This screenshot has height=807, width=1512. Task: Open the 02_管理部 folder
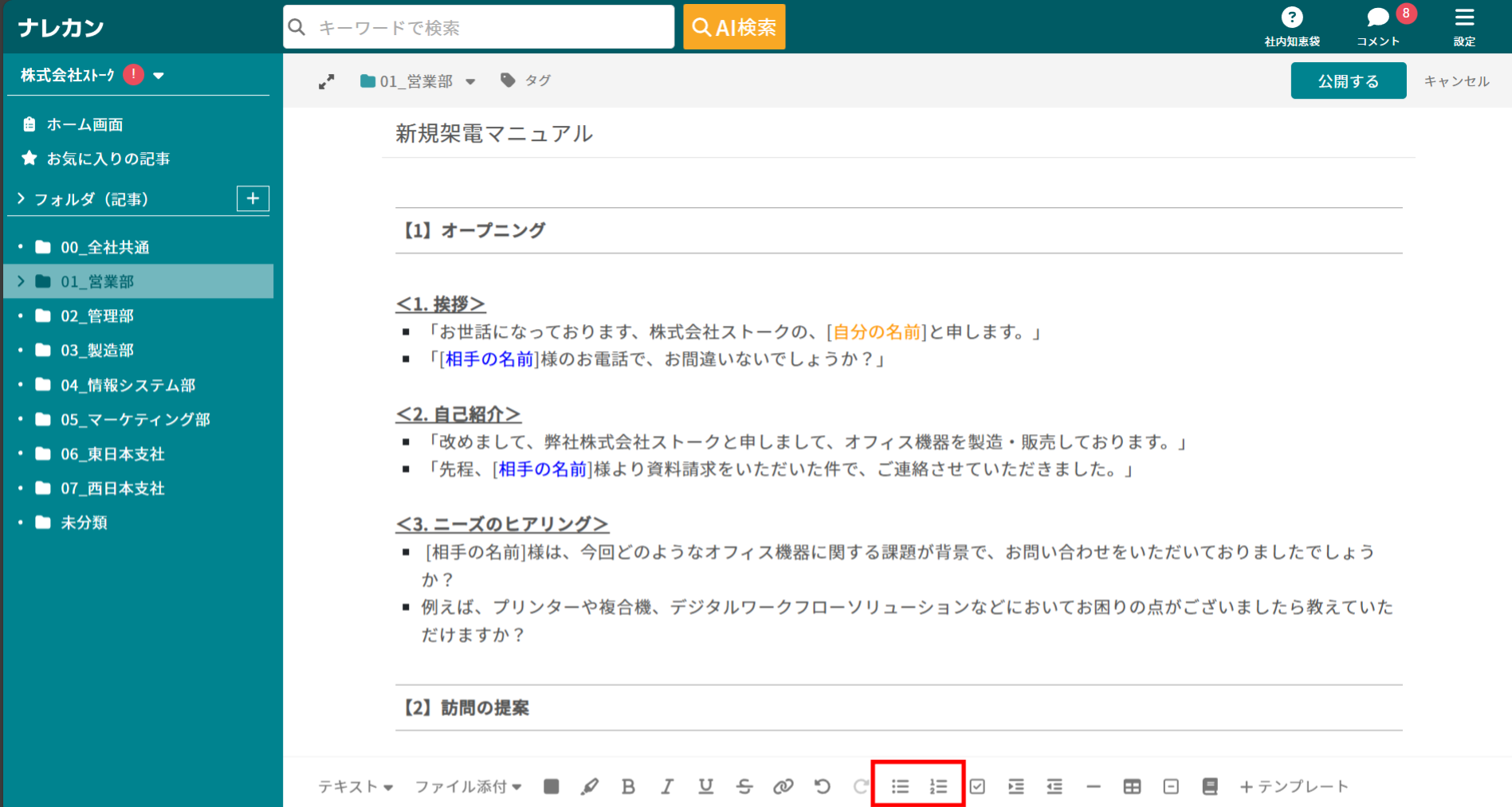coord(96,315)
